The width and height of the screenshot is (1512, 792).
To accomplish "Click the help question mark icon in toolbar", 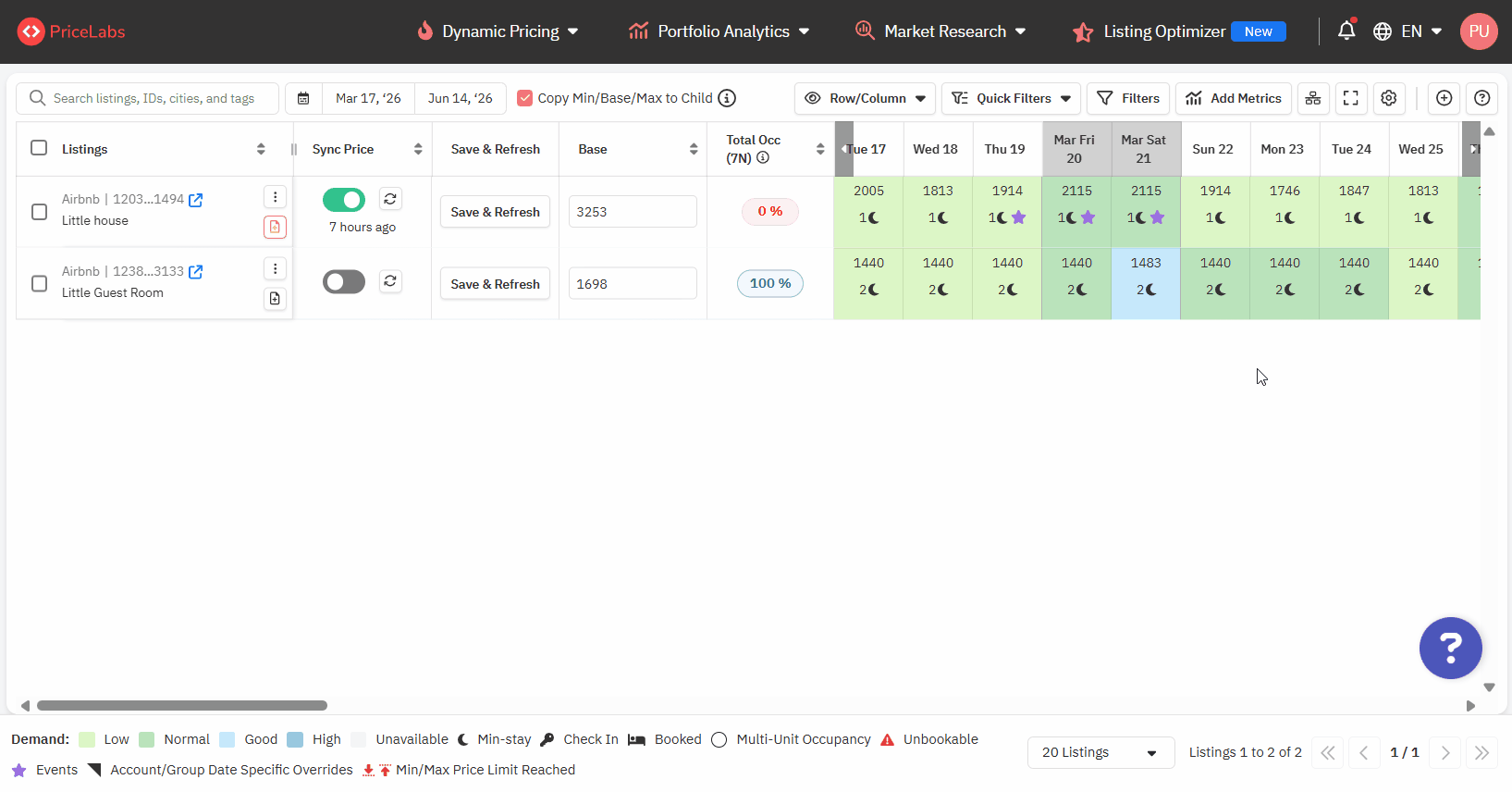I will click(1481, 98).
